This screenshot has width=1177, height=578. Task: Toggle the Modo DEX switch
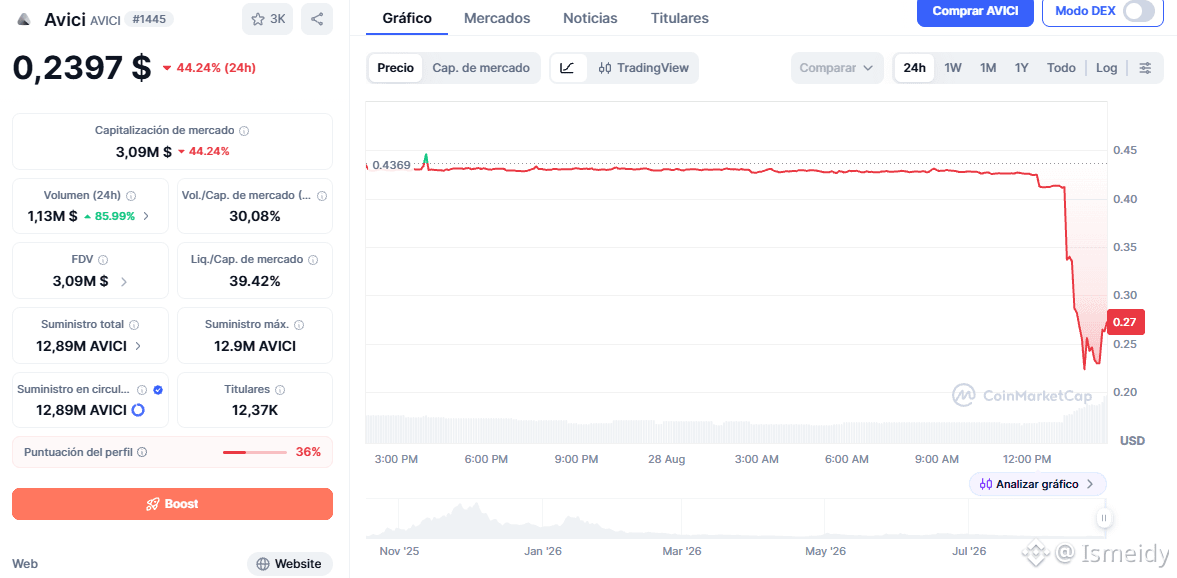[x=1139, y=11]
